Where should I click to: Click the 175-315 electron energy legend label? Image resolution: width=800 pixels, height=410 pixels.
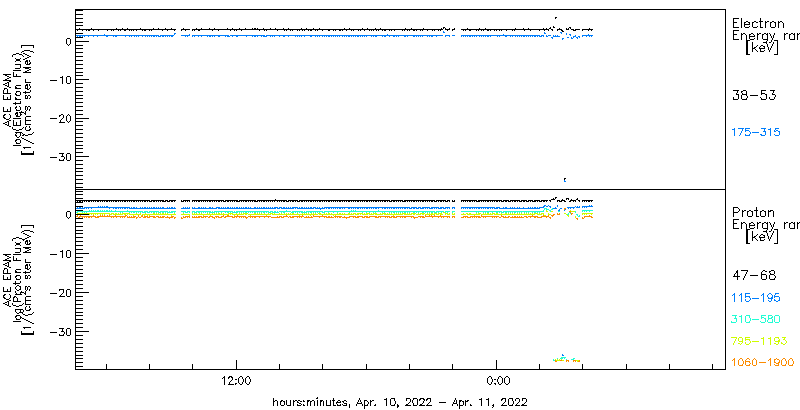[x=756, y=133]
